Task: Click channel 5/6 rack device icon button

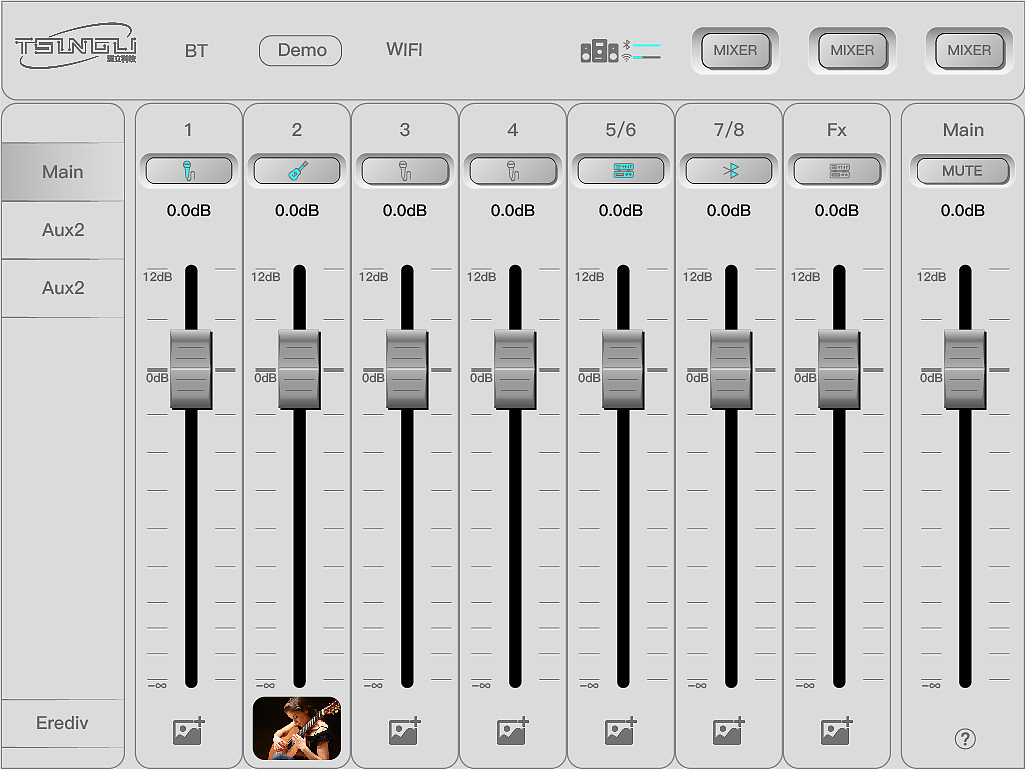Action: coord(621,171)
